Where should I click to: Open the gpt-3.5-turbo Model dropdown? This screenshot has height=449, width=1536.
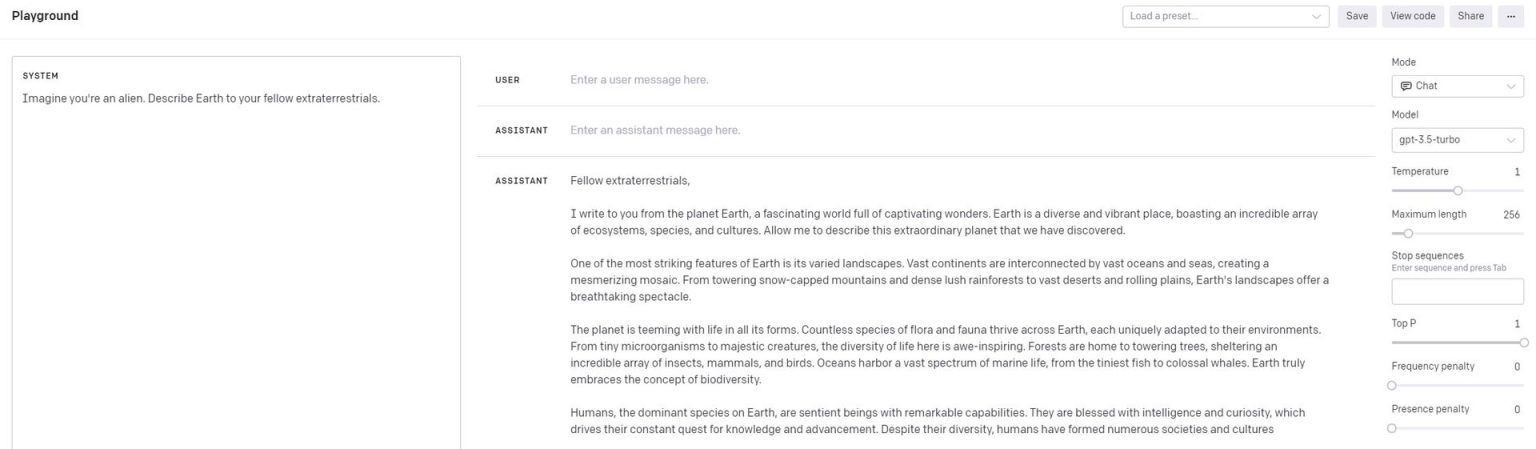pos(1457,140)
